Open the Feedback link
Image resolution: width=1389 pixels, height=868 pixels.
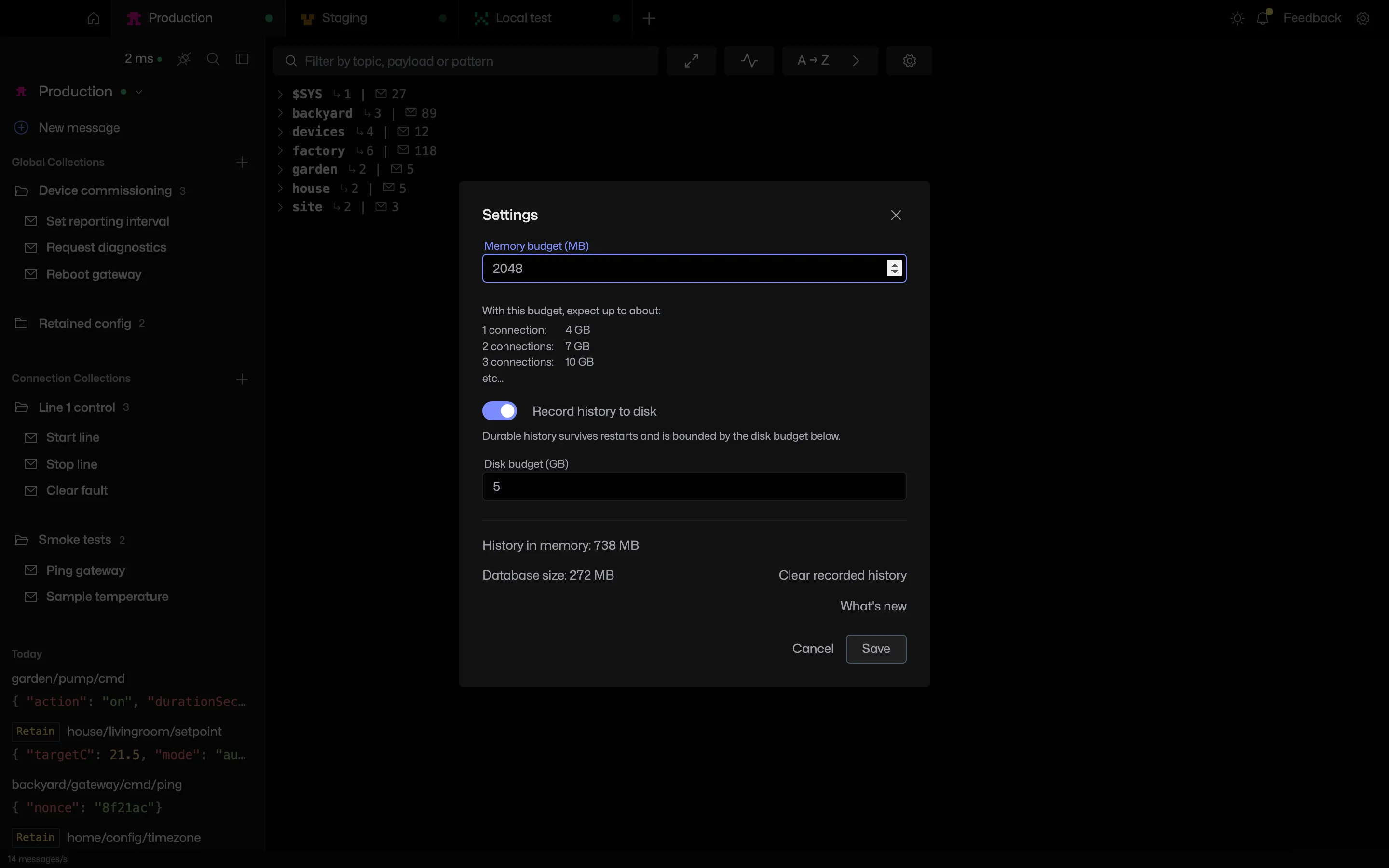[1312, 18]
